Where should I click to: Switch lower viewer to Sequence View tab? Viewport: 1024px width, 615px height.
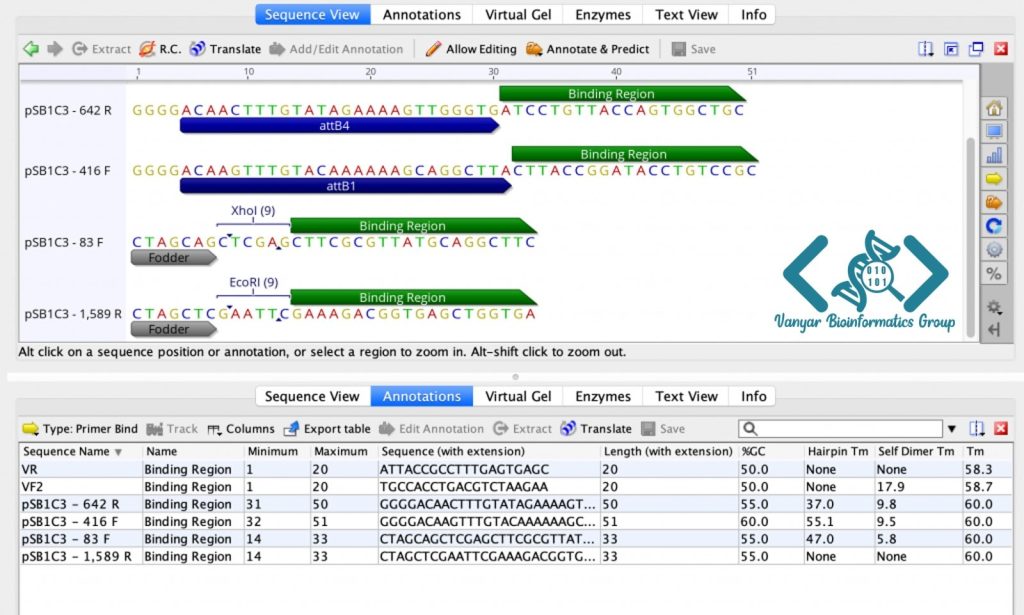click(312, 396)
